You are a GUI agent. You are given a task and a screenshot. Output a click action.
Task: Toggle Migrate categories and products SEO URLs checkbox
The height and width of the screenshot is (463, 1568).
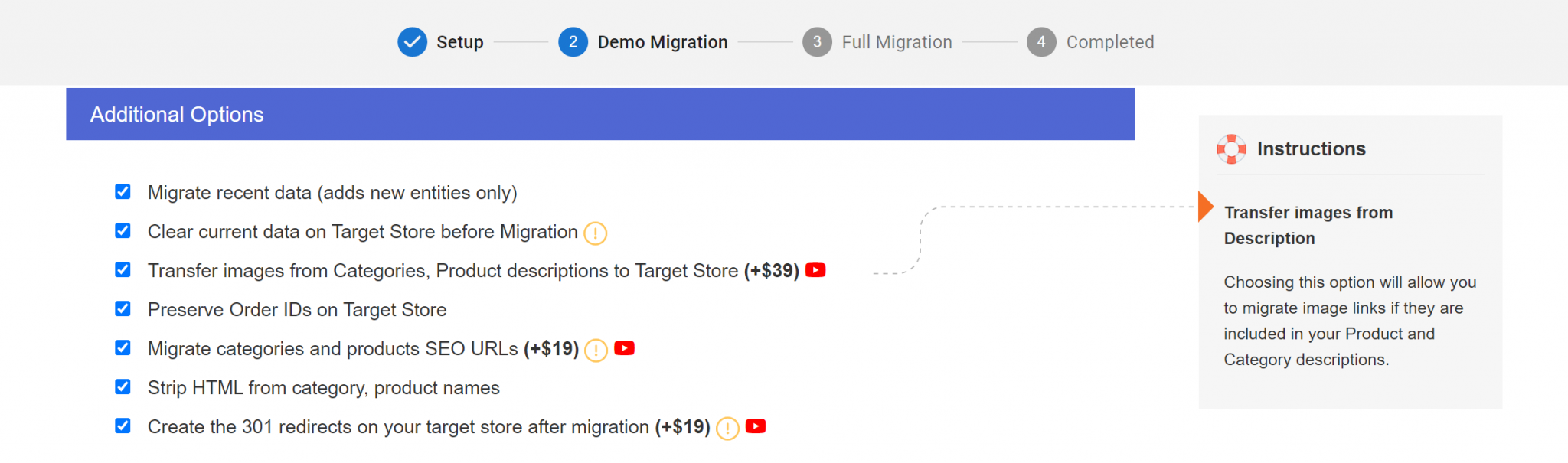pos(122,347)
